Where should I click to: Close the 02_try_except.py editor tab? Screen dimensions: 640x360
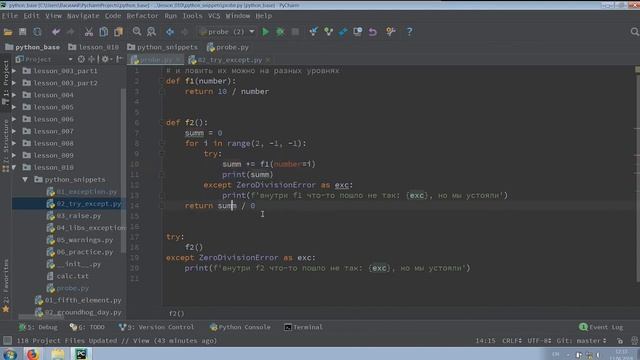tap(268, 60)
